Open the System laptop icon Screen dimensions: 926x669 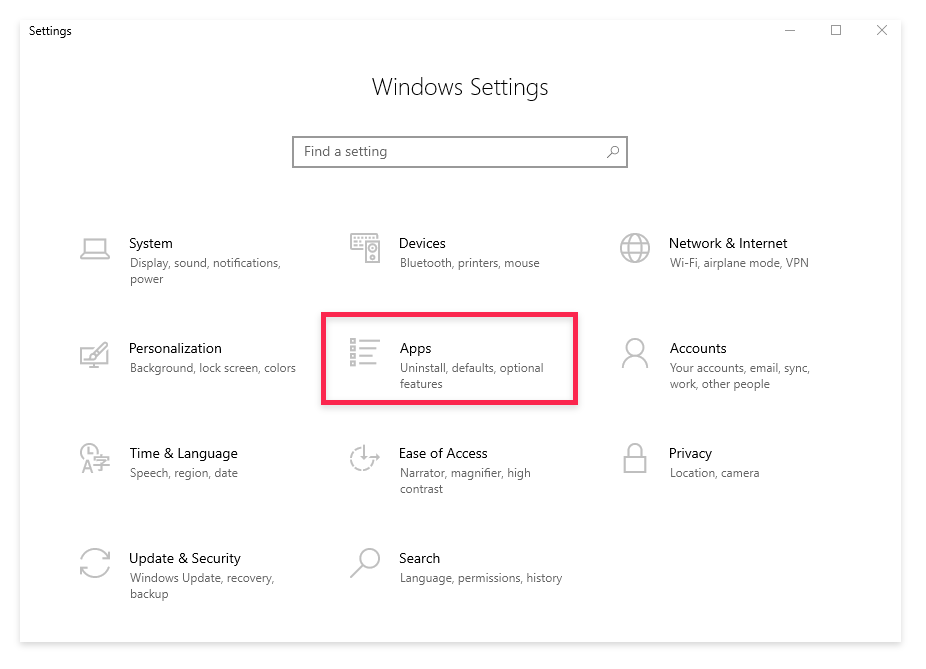pyautogui.click(x=94, y=249)
